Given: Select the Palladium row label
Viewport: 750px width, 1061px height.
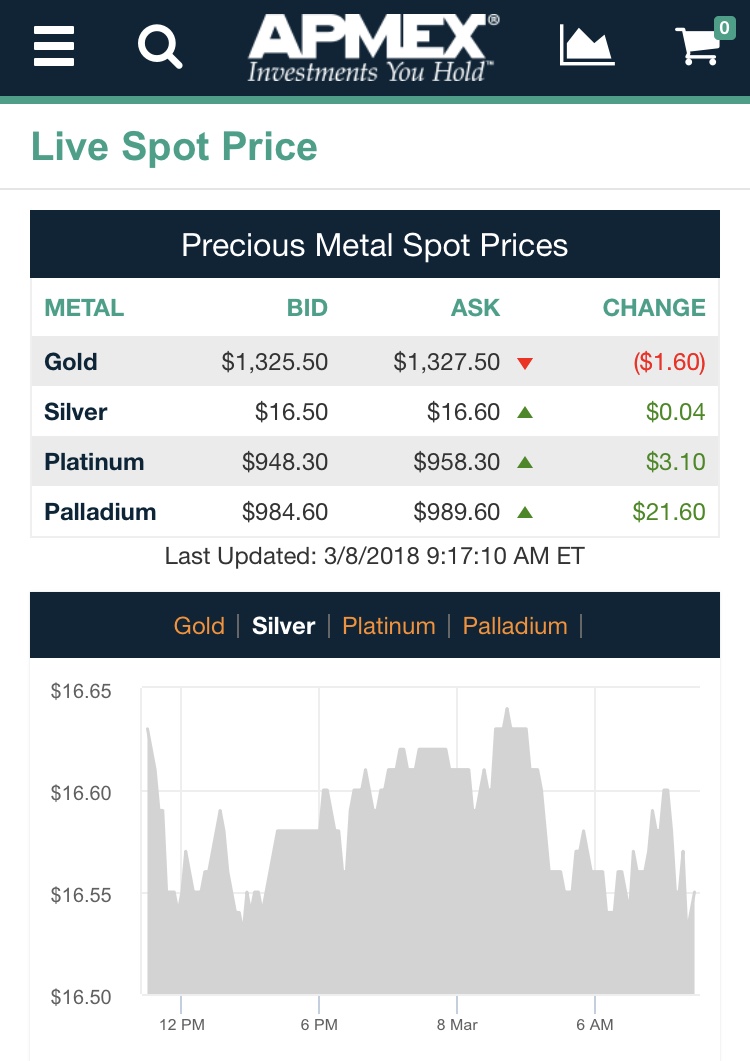Looking at the screenshot, I should point(100,512).
